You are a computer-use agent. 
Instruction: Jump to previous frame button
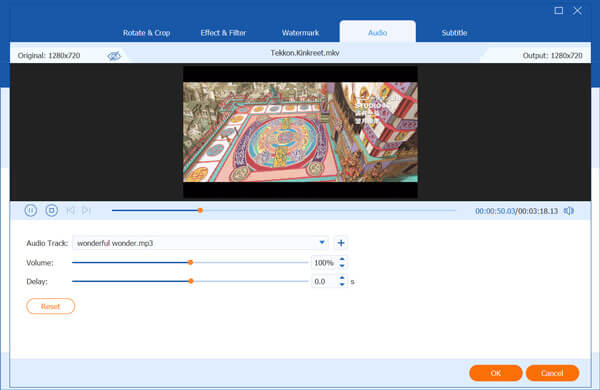tap(70, 211)
